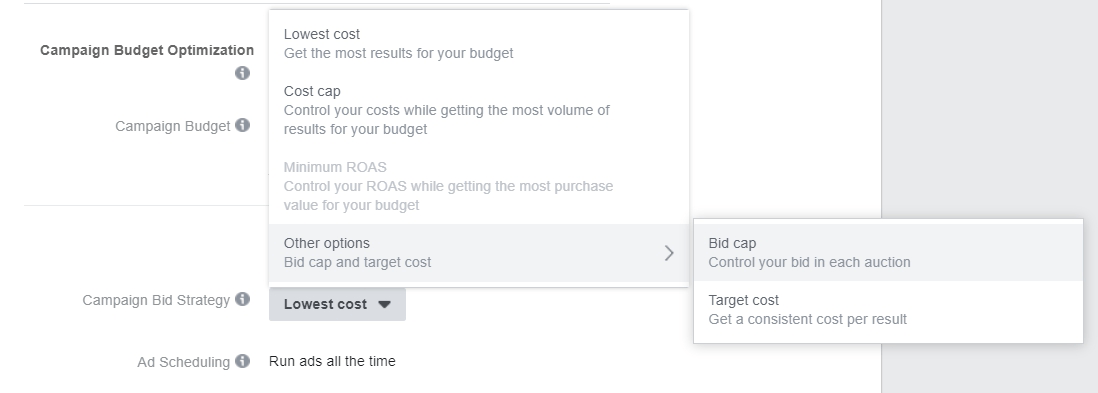Viewport: 1098px width, 393px height.
Task: Click the Ad Scheduling label
Action: [183, 362]
